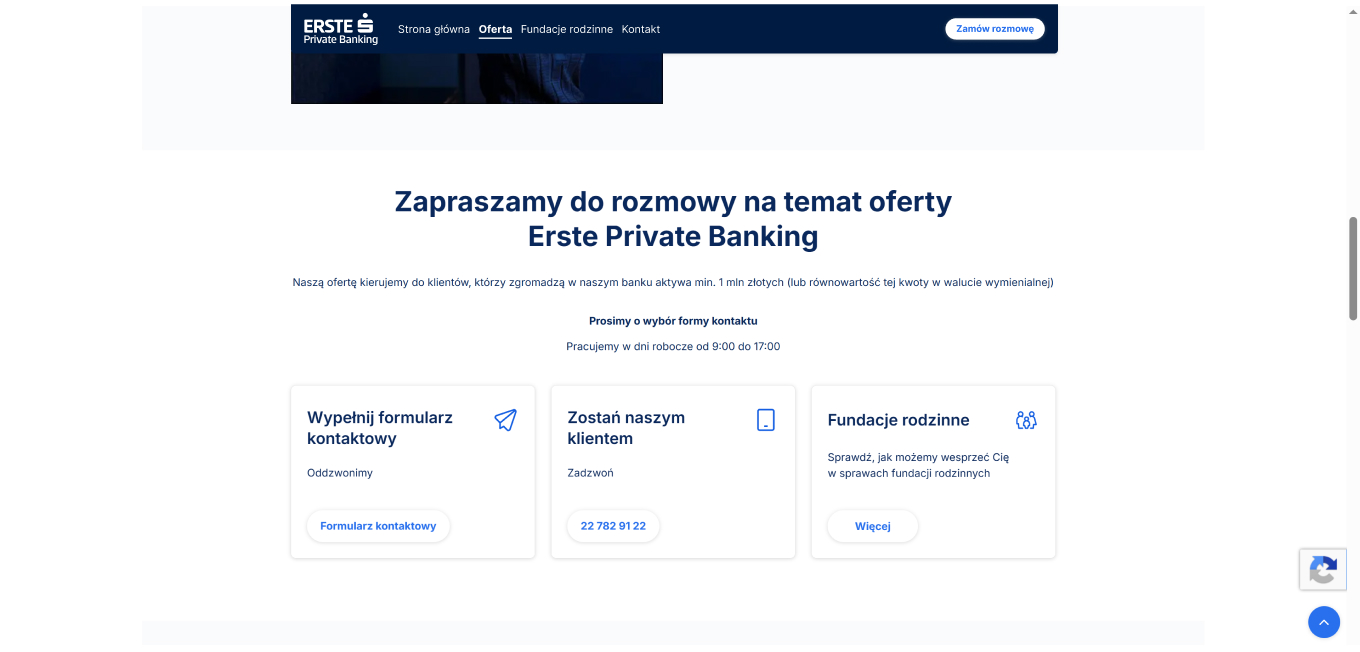This screenshot has width=1360, height=652.
Task: Open Strona główna in navigation
Action: (x=434, y=29)
